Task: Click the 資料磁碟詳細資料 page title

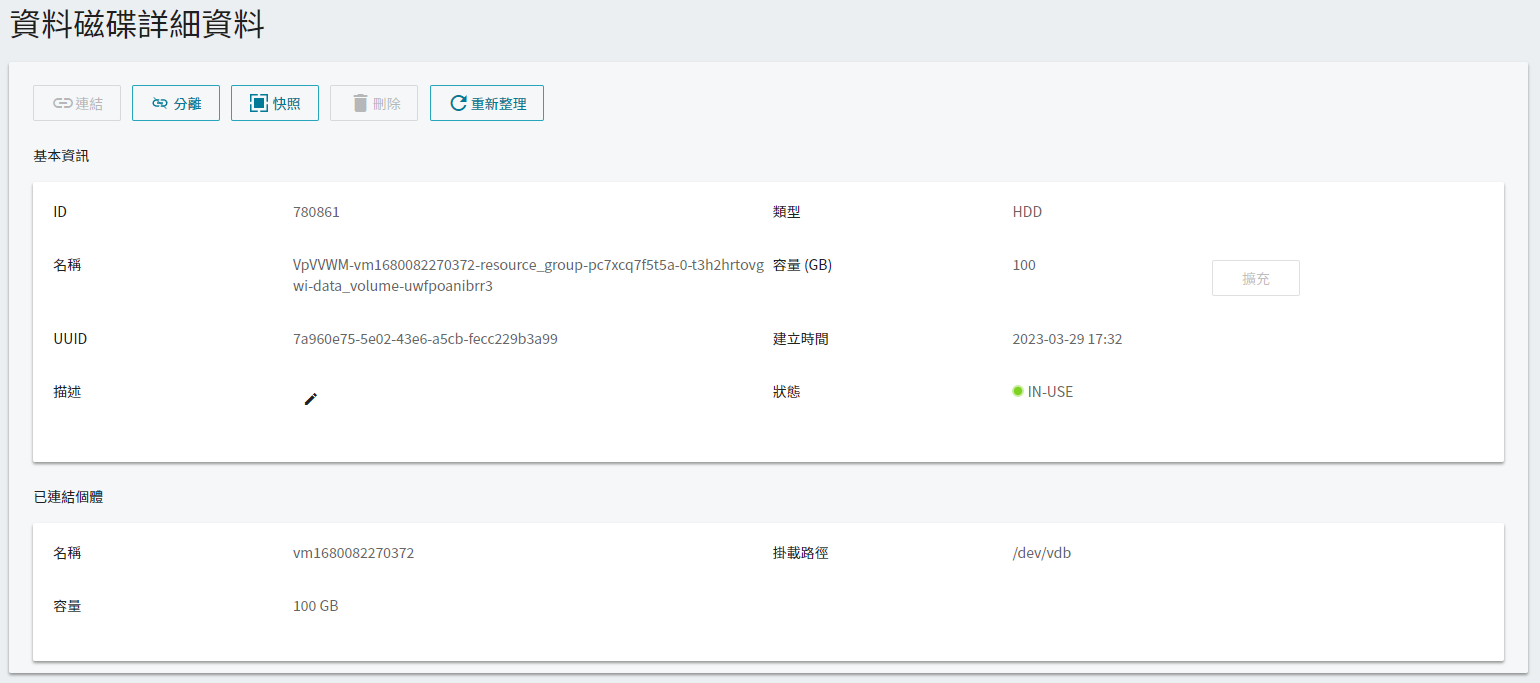Action: [137, 24]
